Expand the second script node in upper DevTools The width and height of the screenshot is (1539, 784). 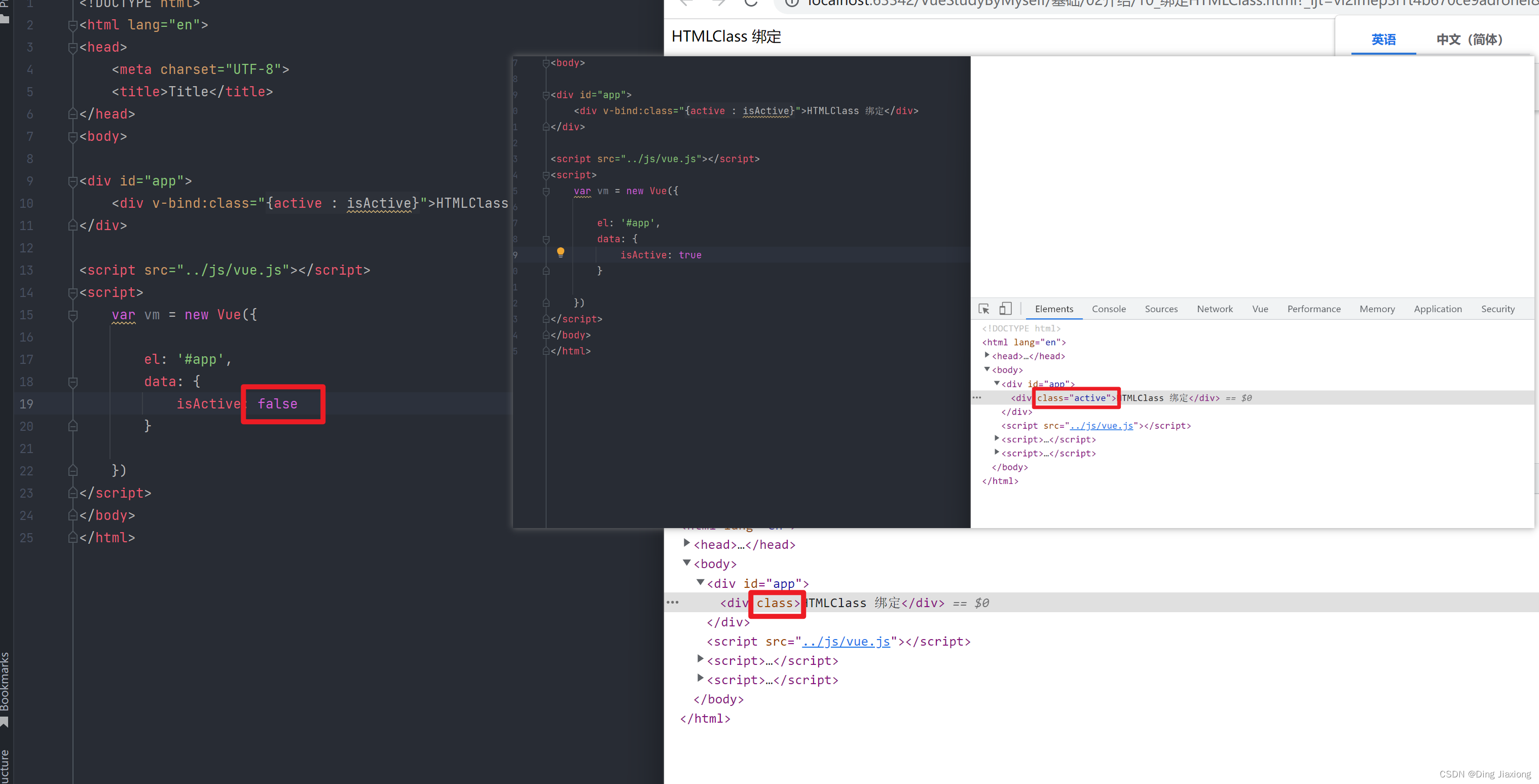997,452
